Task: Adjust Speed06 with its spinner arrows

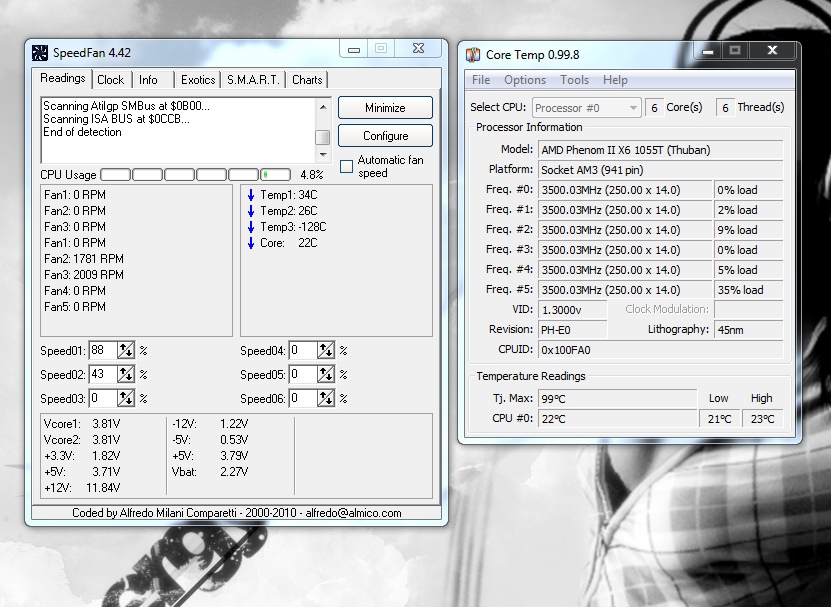Action: tap(325, 398)
